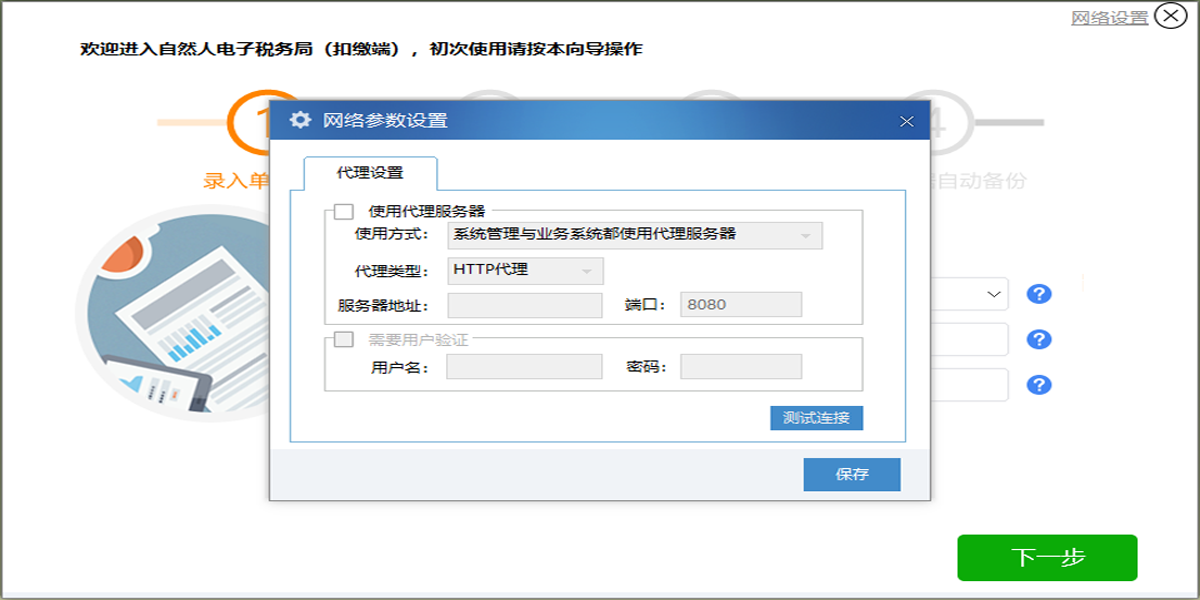Click the green 下一步 button

coord(1047,558)
